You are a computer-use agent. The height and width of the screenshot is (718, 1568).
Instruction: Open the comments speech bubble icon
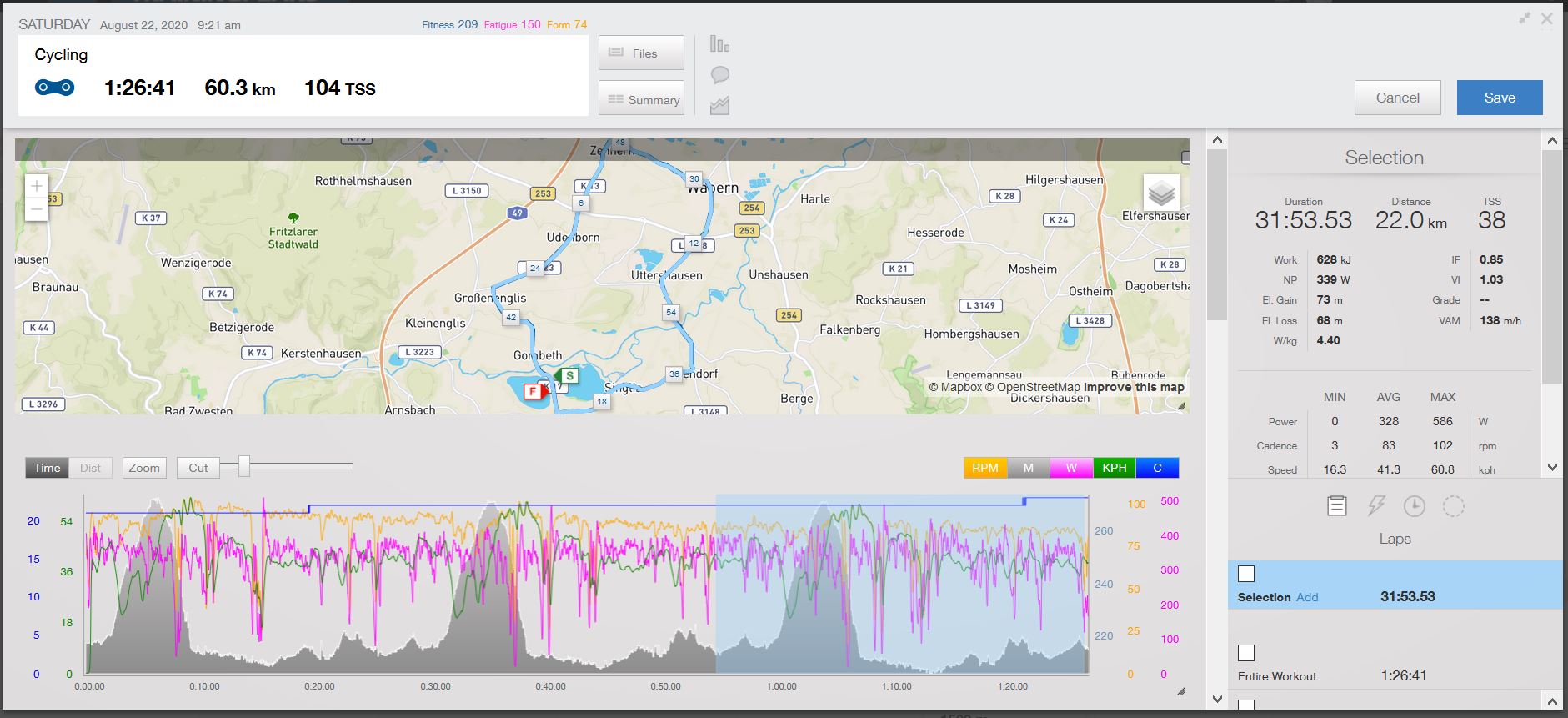[719, 75]
